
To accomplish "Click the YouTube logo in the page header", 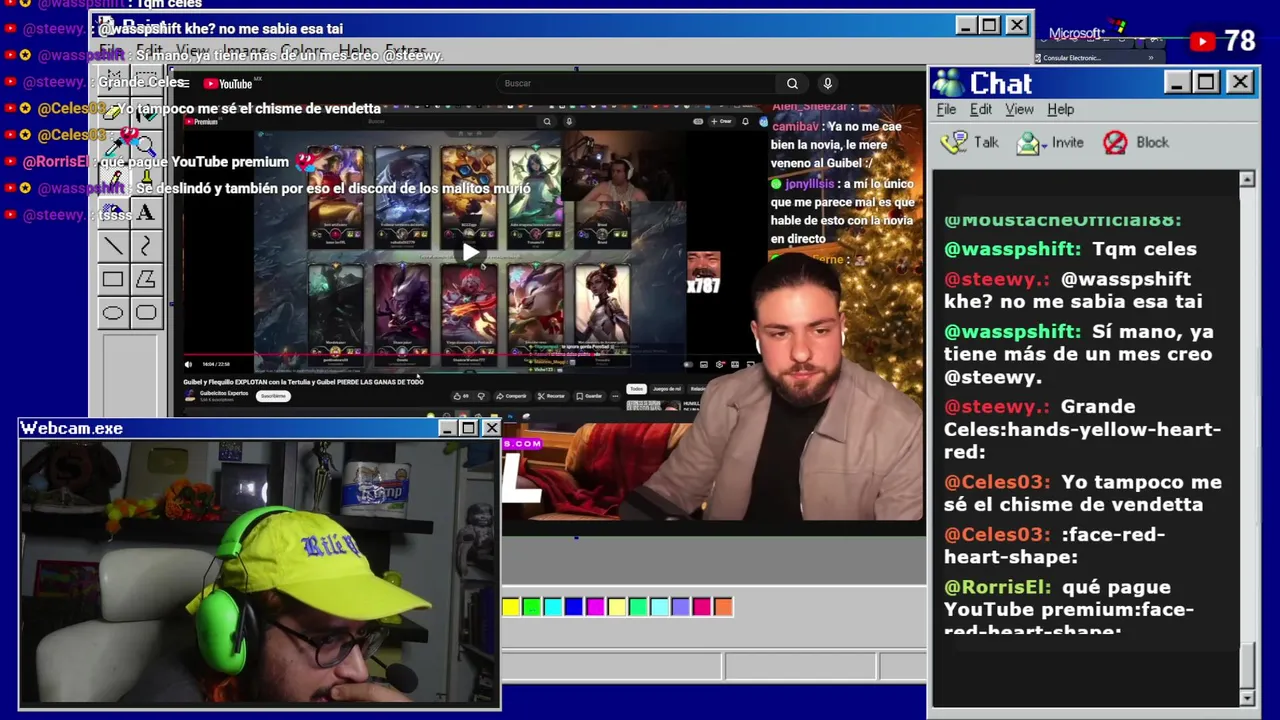I will coord(228,84).
